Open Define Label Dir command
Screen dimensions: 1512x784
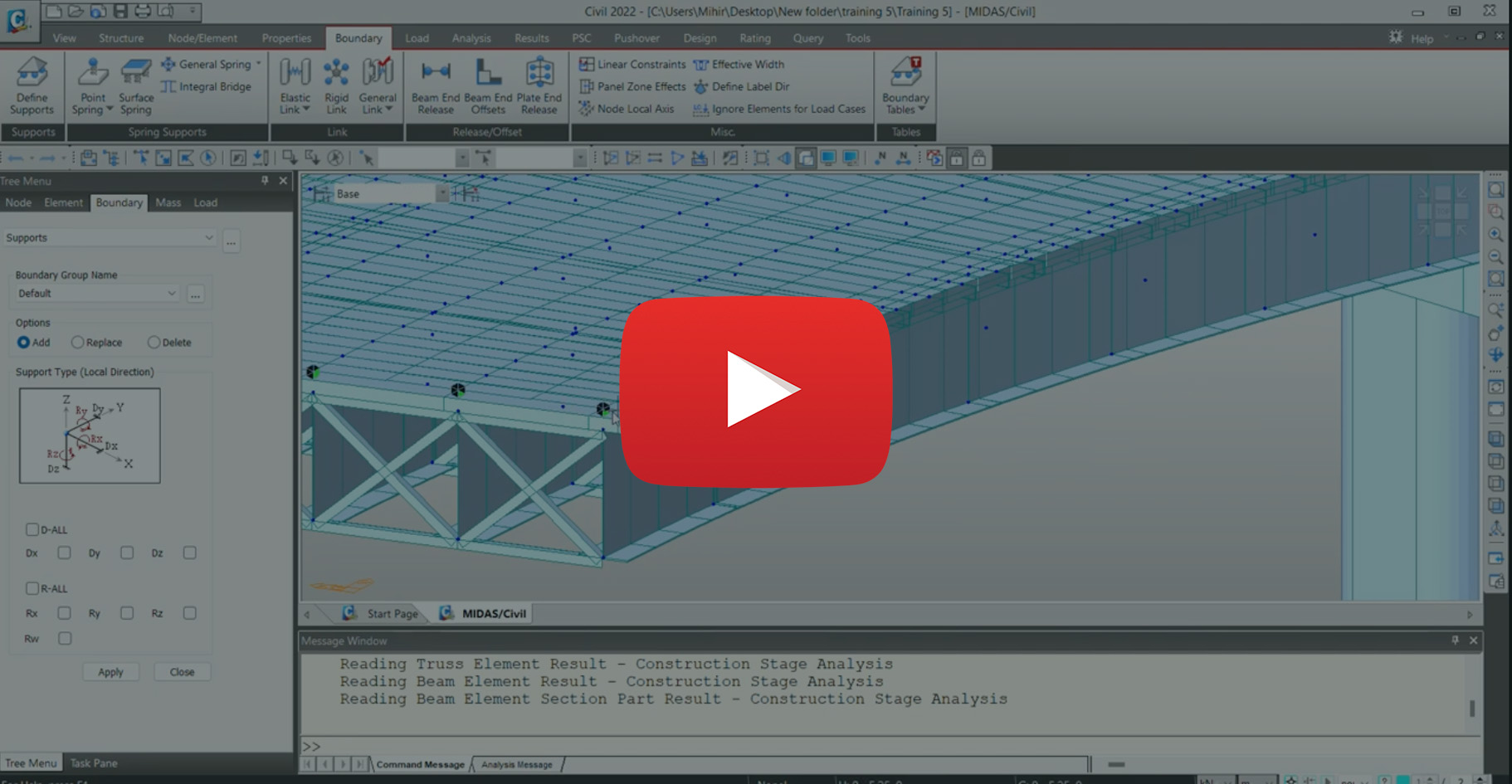click(x=741, y=86)
